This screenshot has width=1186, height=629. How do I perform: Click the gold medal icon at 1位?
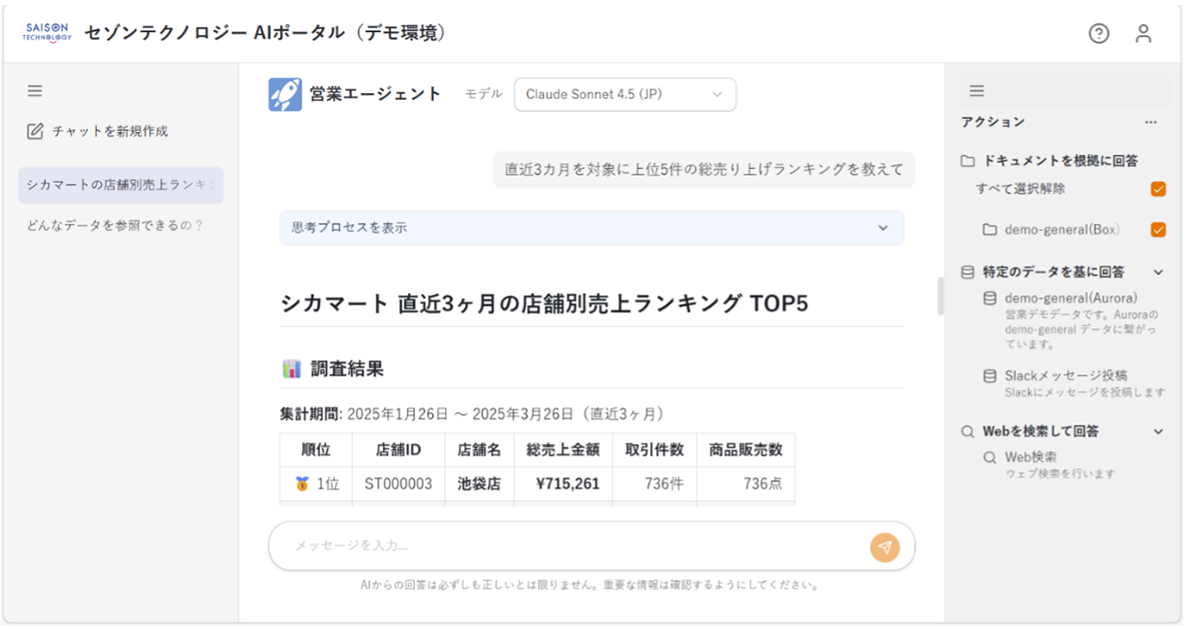pyautogui.click(x=302, y=484)
